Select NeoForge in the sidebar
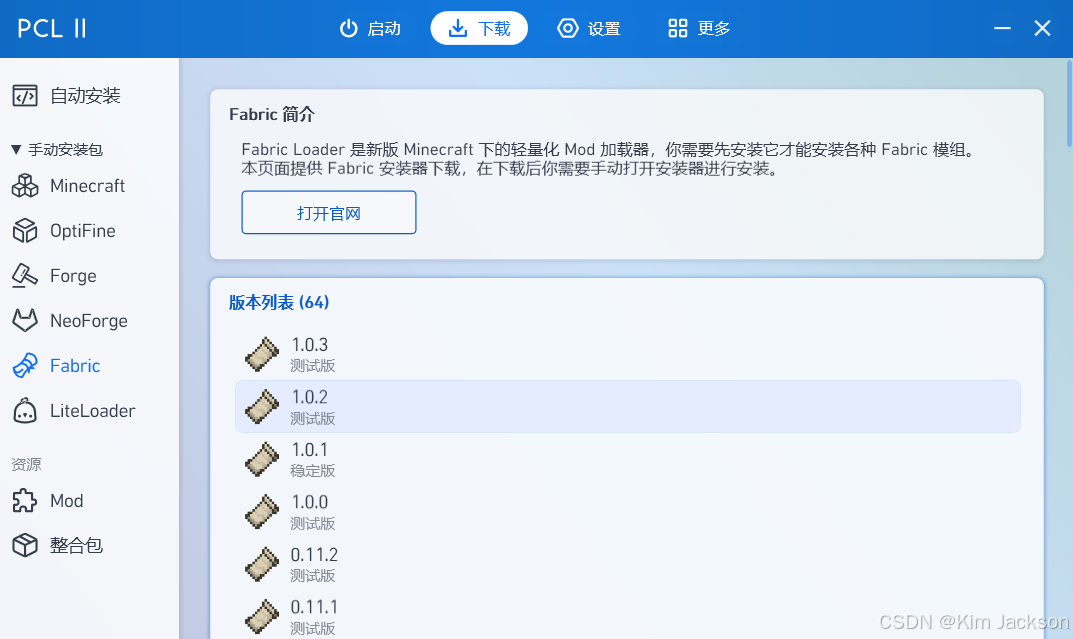The image size is (1073, 639). (90, 321)
